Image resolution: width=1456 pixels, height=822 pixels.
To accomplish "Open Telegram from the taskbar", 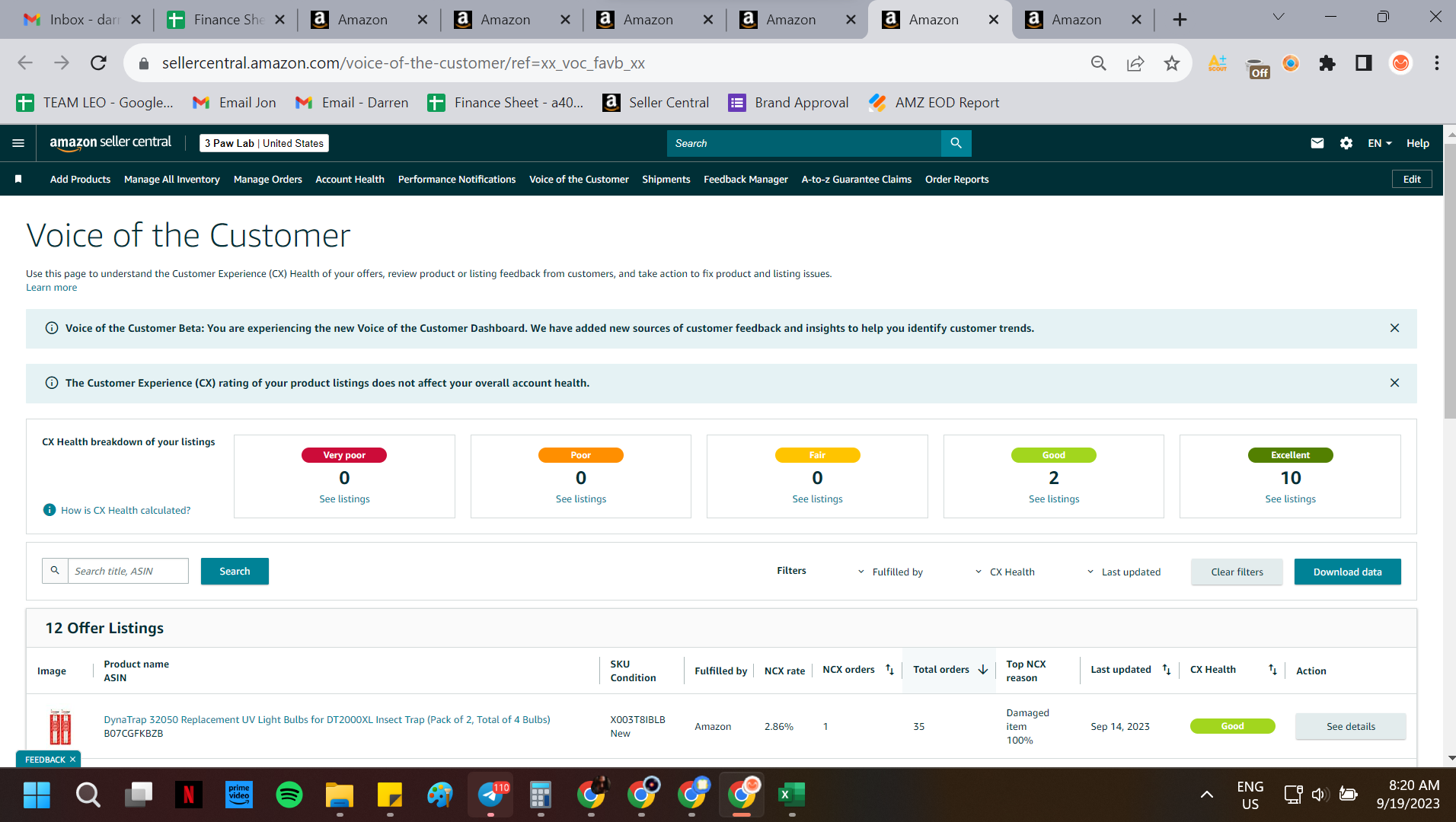I will [491, 795].
